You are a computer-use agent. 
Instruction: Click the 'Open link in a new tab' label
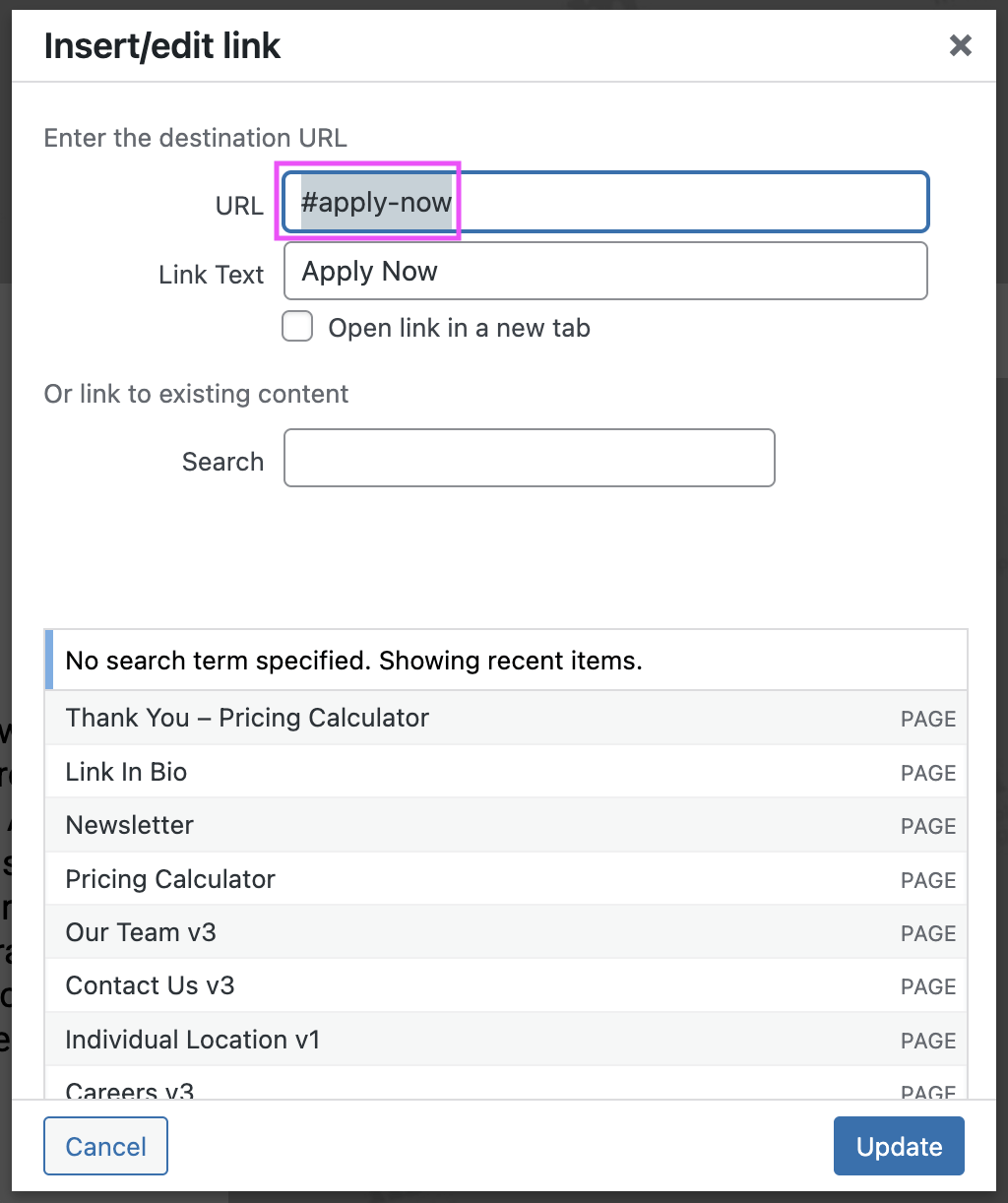coord(459,328)
